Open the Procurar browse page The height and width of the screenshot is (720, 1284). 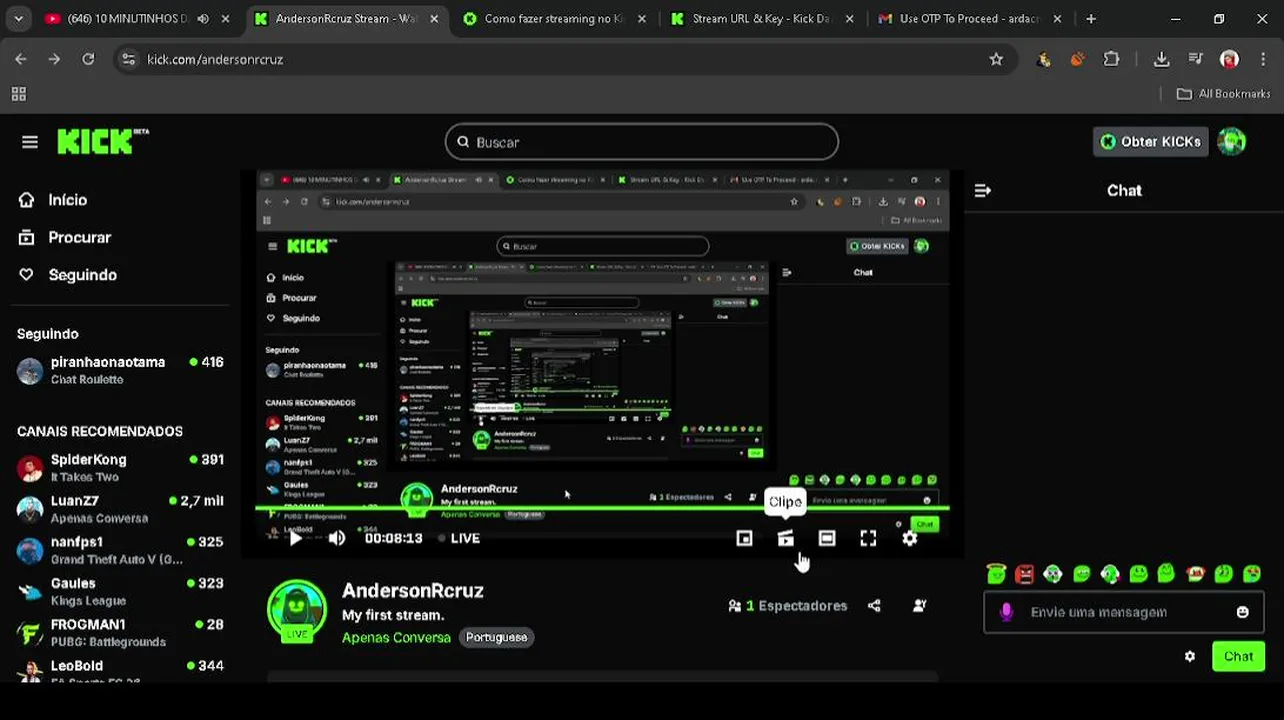(64, 238)
